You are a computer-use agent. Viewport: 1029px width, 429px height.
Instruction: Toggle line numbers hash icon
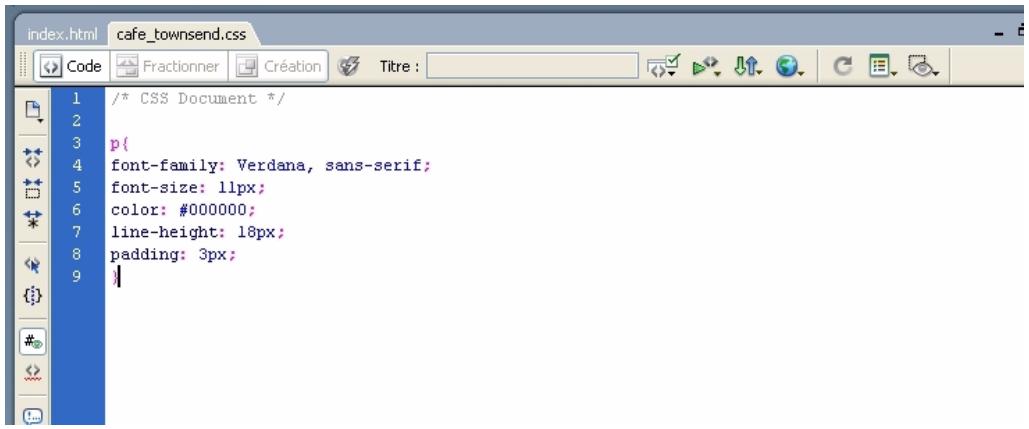click(33, 341)
